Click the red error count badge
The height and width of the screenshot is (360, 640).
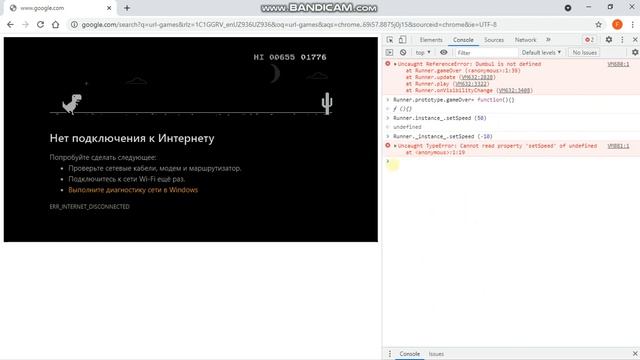(x=589, y=40)
